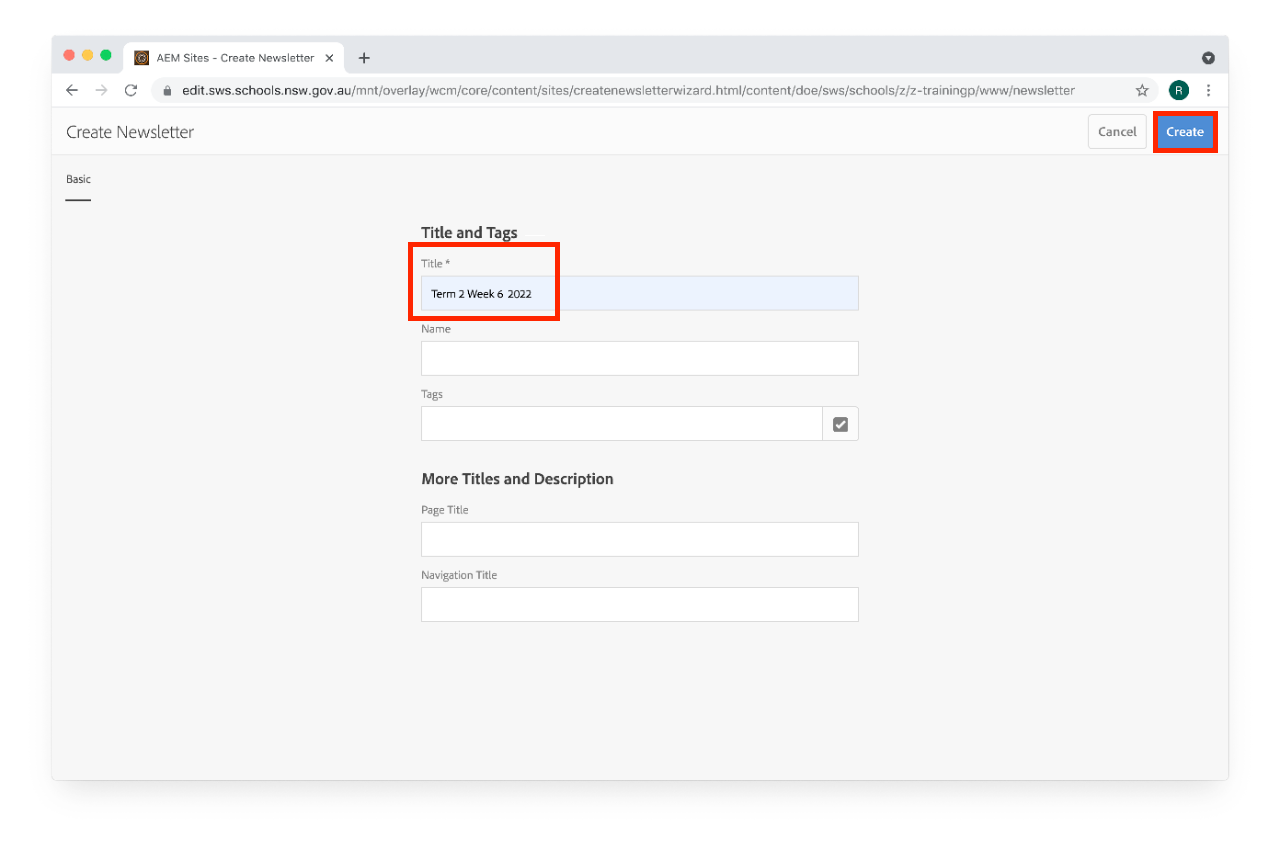Image resolution: width=1280 pixels, height=848 pixels.
Task: Close the window with red button
Action: 69,55
